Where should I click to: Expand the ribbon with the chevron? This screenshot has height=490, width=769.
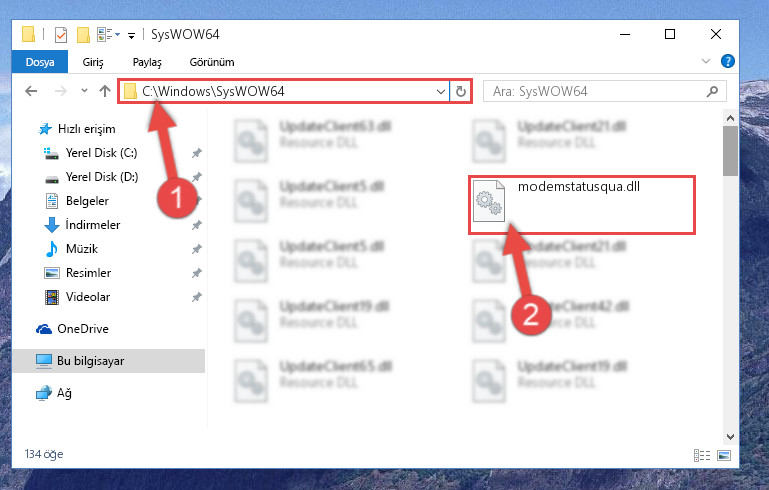[706, 61]
